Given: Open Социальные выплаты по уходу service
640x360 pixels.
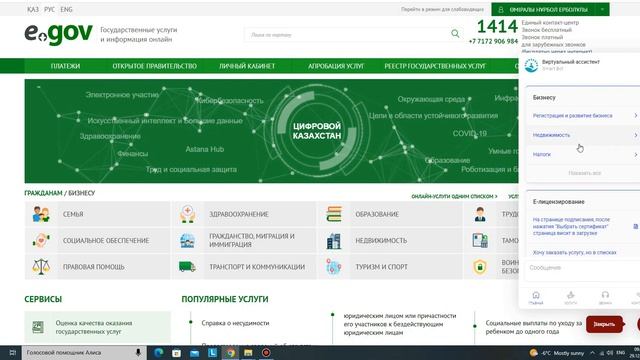Looking at the screenshot, I should [534, 327].
